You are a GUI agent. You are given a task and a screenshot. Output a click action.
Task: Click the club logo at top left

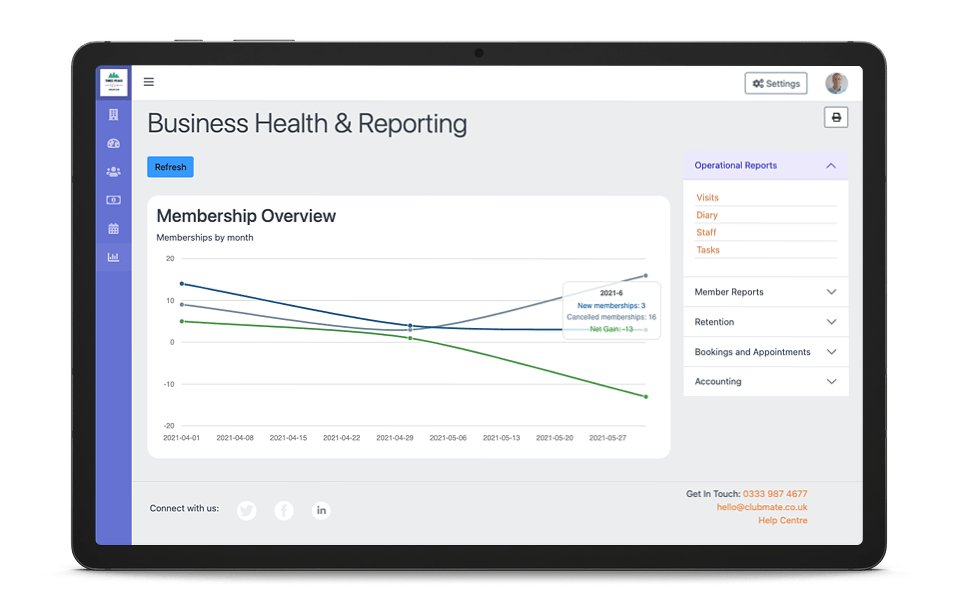click(113, 82)
